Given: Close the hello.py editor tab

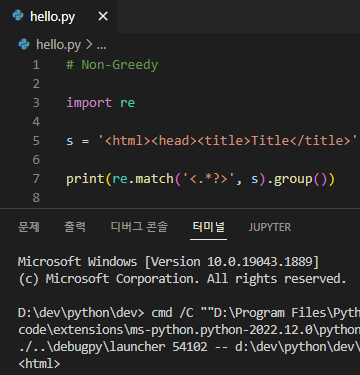Looking at the screenshot, I should (103, 16).
